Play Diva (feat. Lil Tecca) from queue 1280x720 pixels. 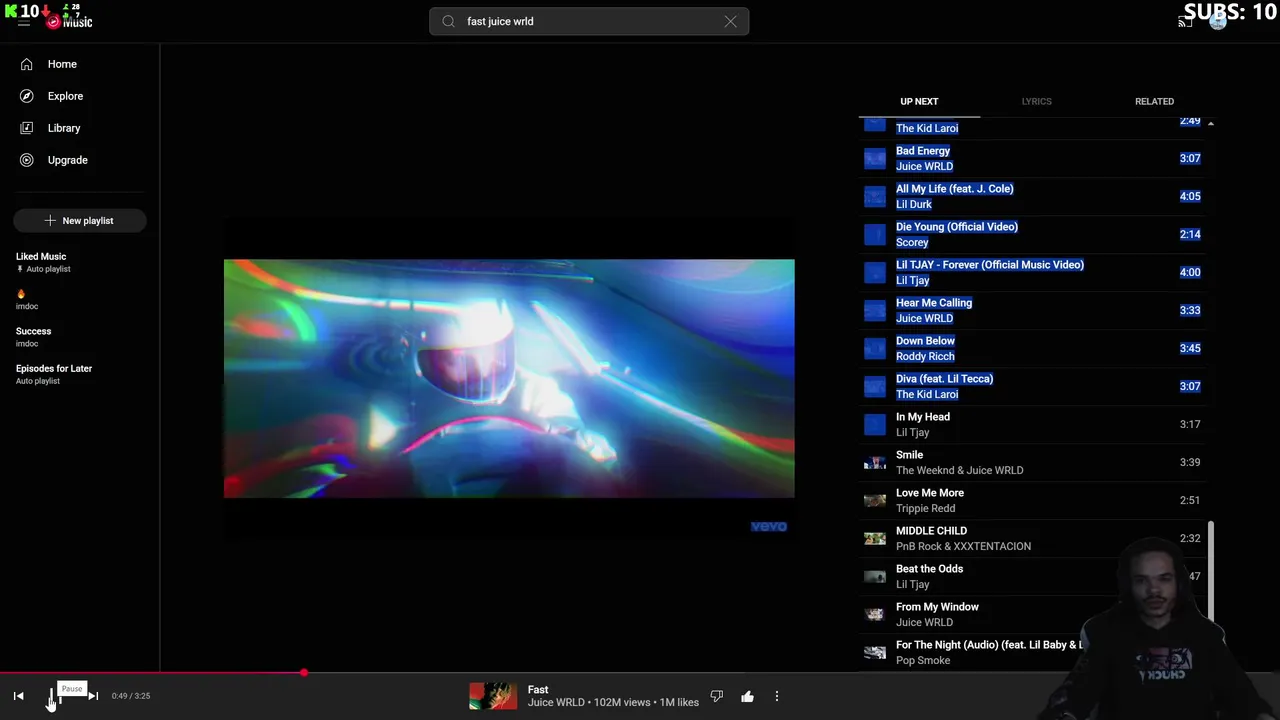[1033, 386]
